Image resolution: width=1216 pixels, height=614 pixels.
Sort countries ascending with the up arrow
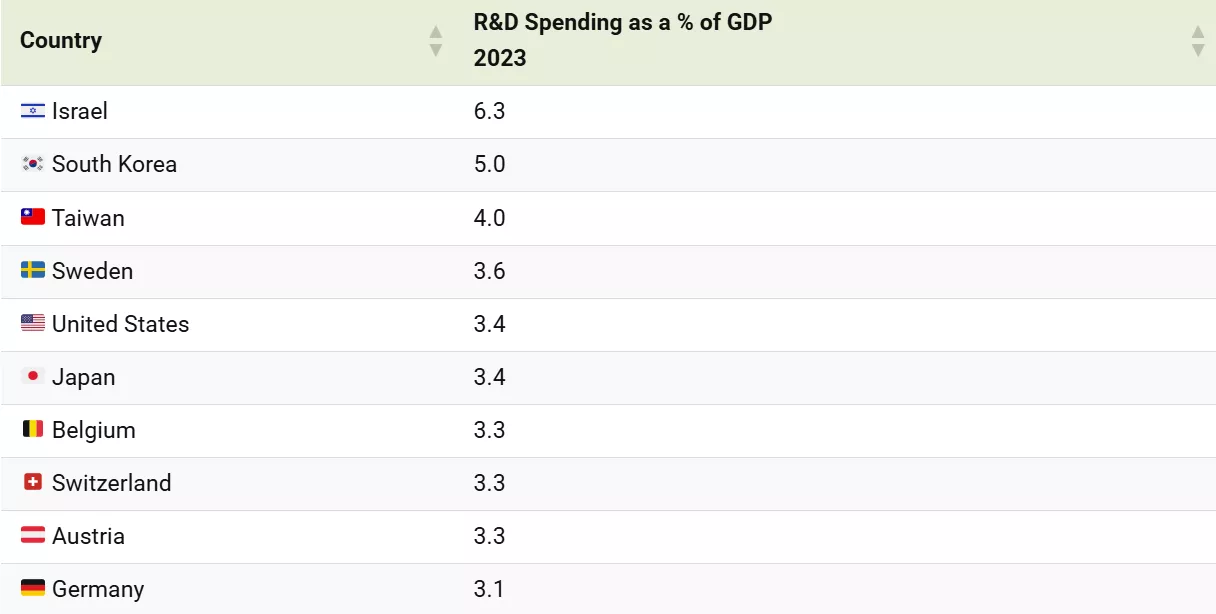click(x=435, y=33)
